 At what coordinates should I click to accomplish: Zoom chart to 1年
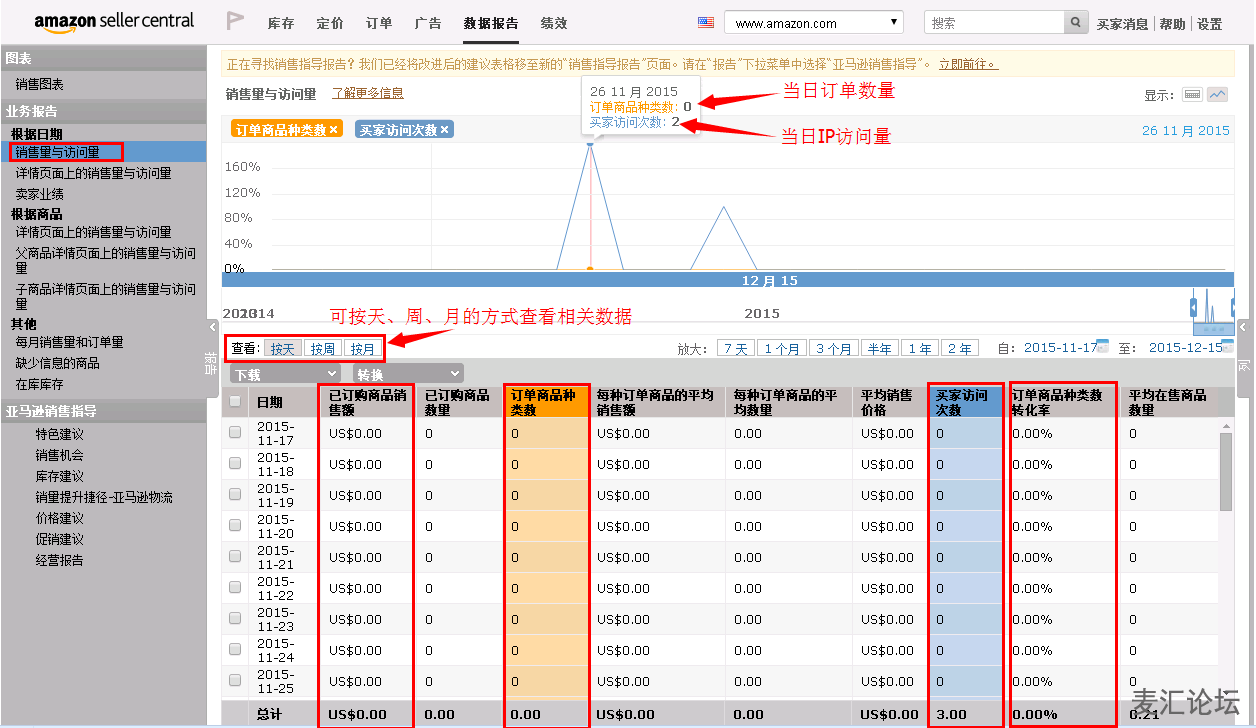(x=920, y=348)
